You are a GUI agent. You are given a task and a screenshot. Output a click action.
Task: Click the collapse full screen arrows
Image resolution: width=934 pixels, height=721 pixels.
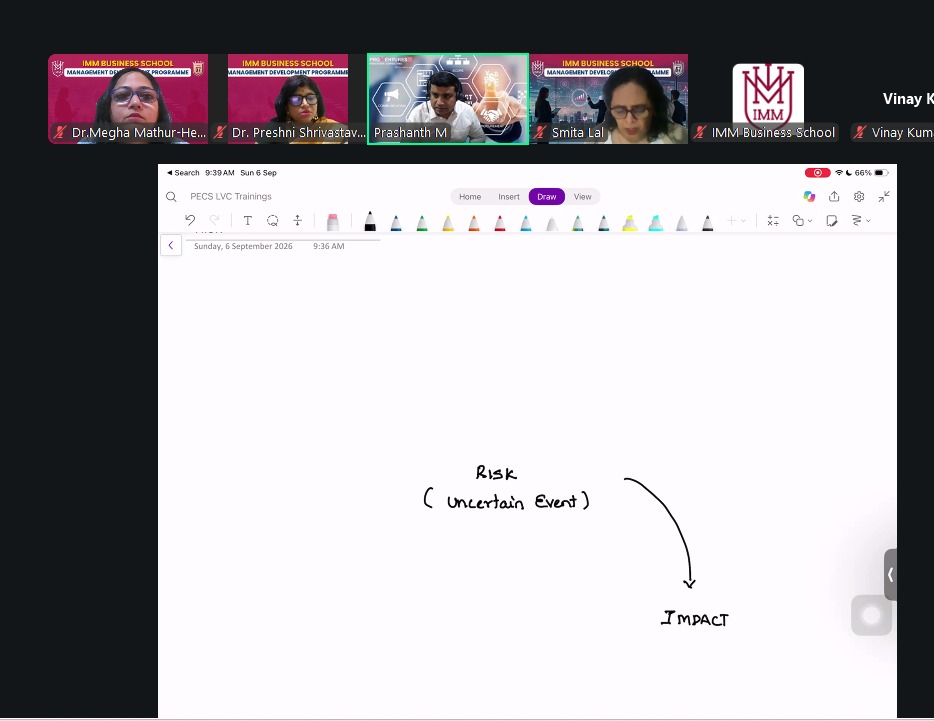click(884, 197)
